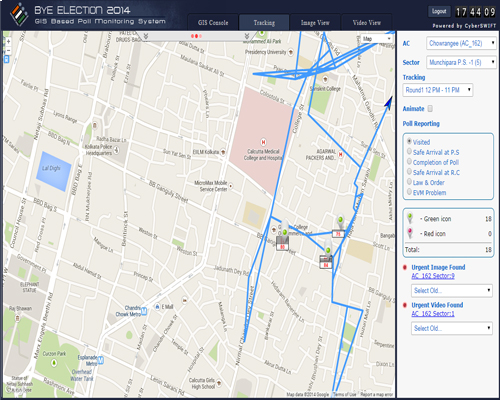Switch to the GIS Console tab
Screen dimensions: 500x400
[x=213, y=23]
